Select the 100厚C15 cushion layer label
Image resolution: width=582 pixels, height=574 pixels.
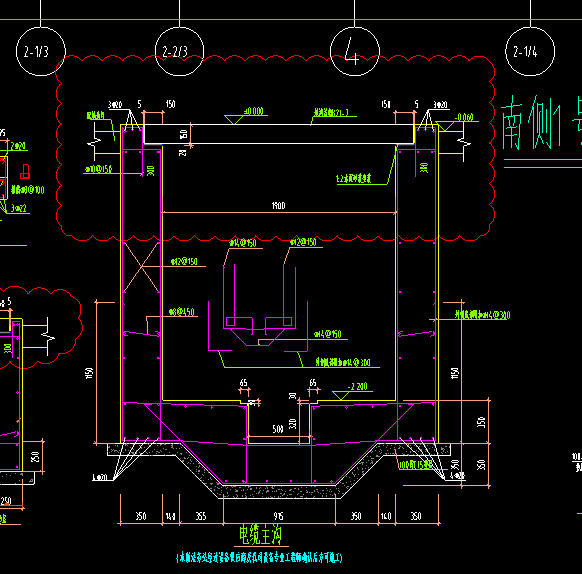point(415,464)
